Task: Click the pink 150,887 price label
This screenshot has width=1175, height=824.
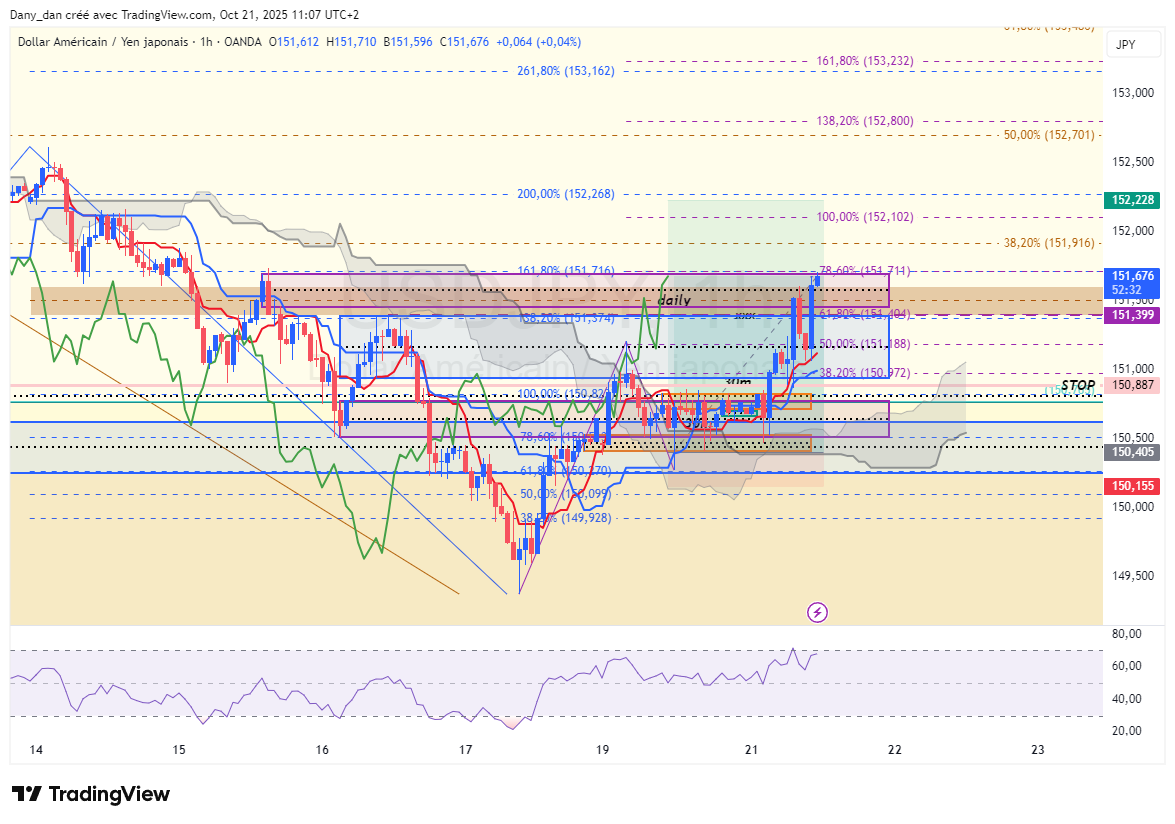Action: click(1132, 385)
